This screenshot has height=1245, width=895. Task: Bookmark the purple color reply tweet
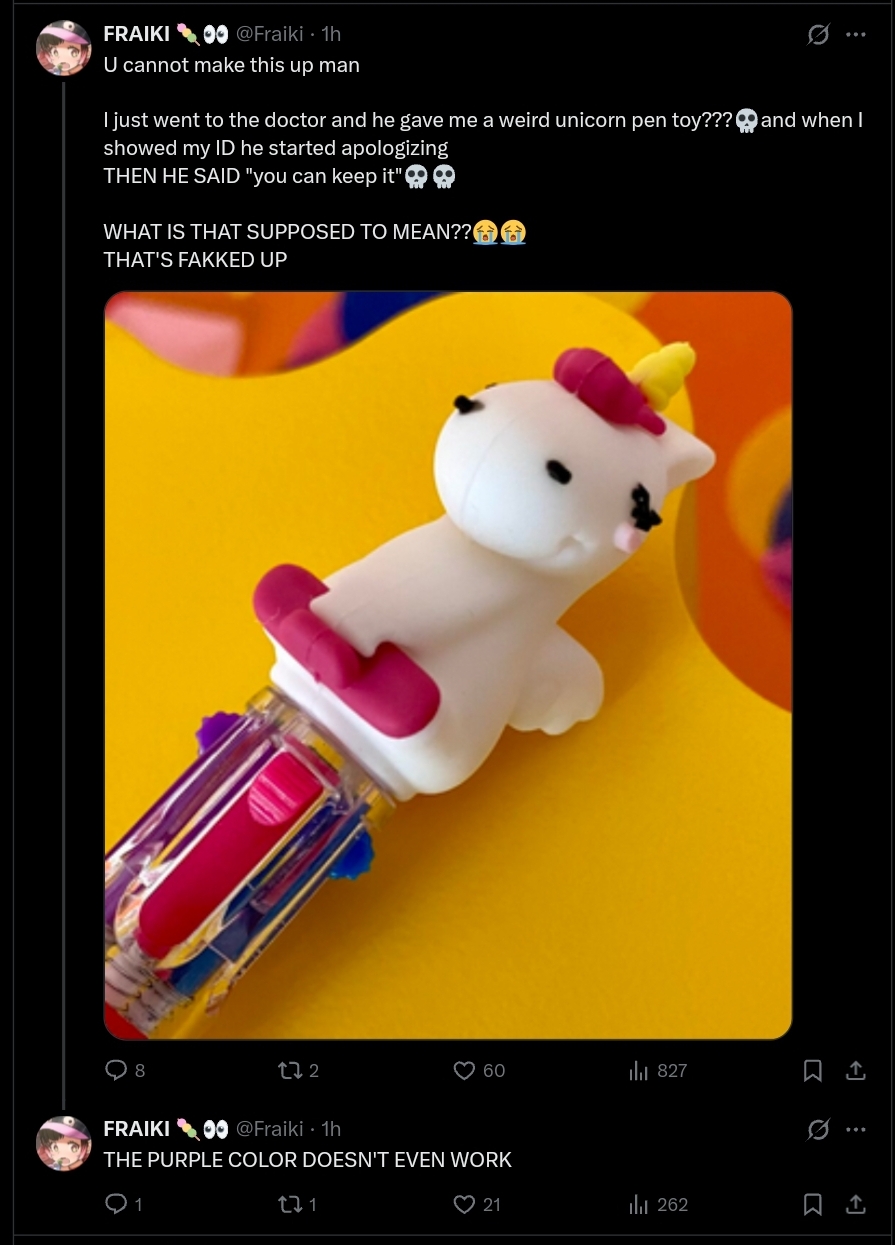click(813, 1204)
